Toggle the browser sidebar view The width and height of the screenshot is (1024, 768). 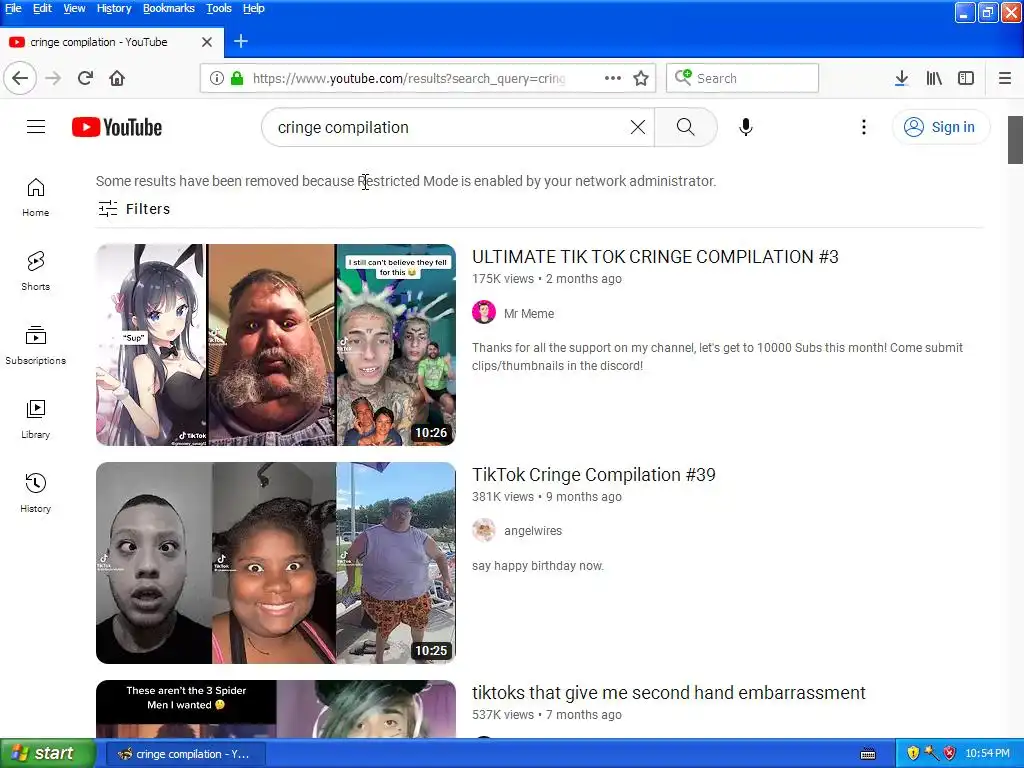pos(966,78)
